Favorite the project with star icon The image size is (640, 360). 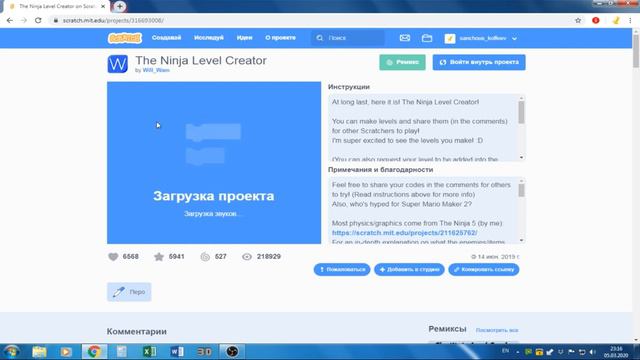click(159, 257)
